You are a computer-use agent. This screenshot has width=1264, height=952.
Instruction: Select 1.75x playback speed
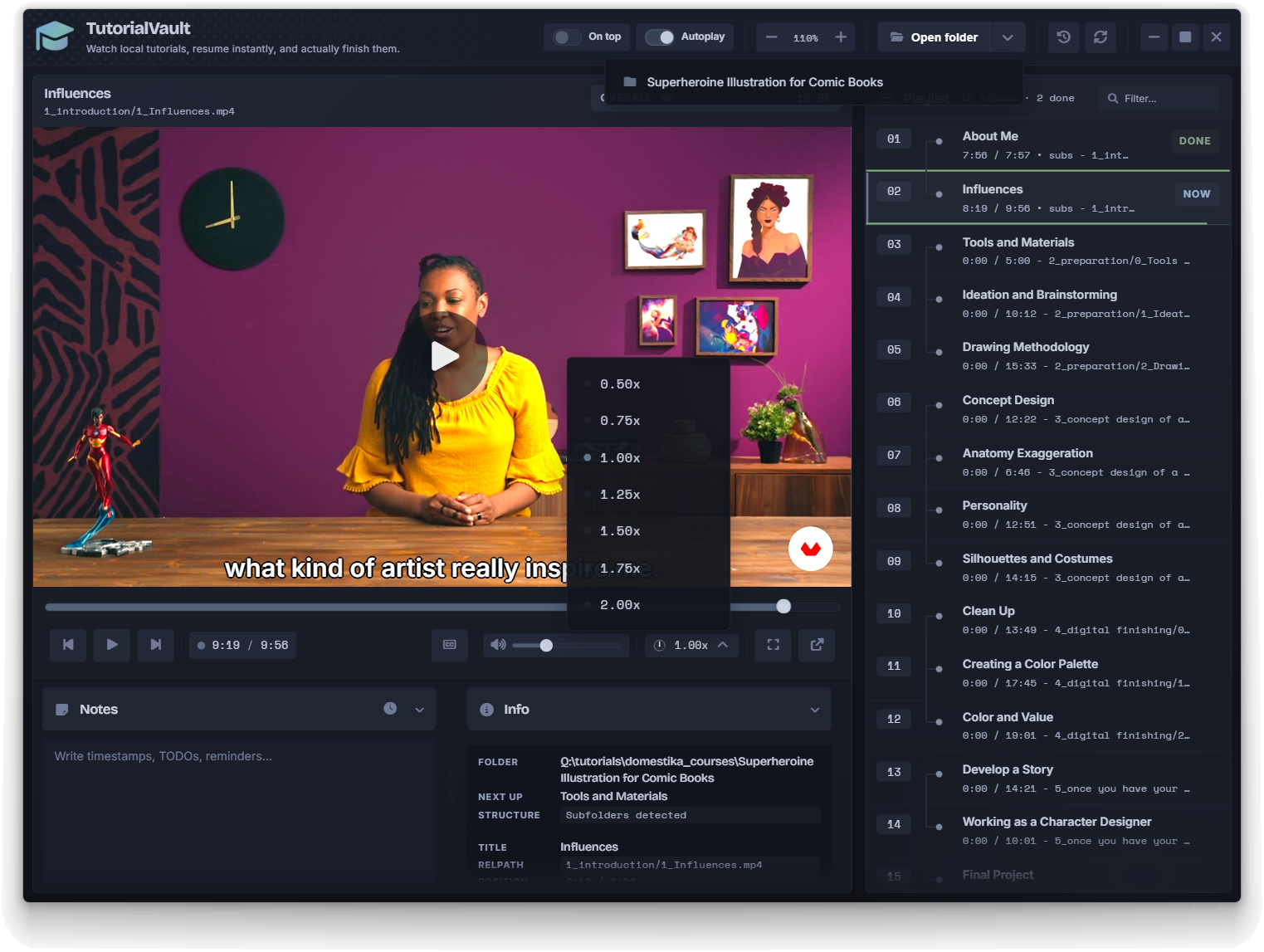pos(648,569)
